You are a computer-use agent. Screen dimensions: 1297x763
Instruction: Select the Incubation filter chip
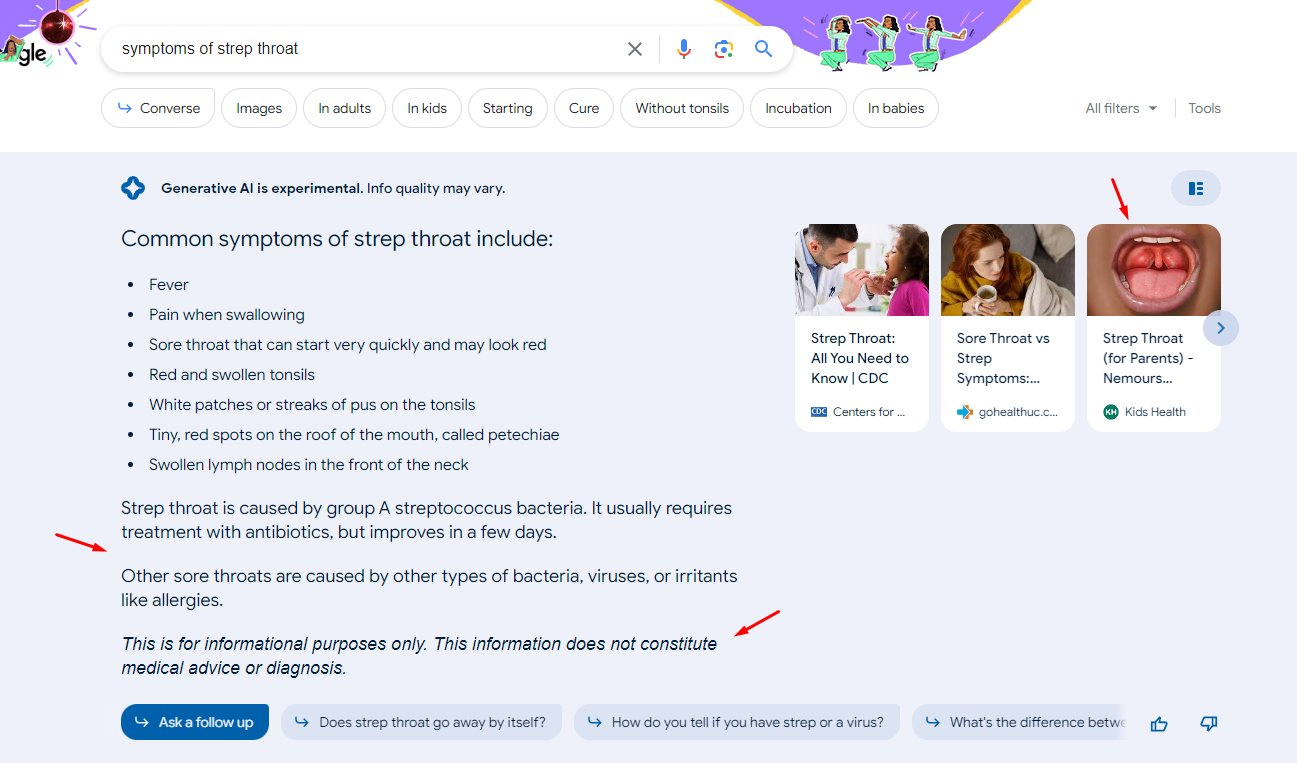[x=798, y=108]
